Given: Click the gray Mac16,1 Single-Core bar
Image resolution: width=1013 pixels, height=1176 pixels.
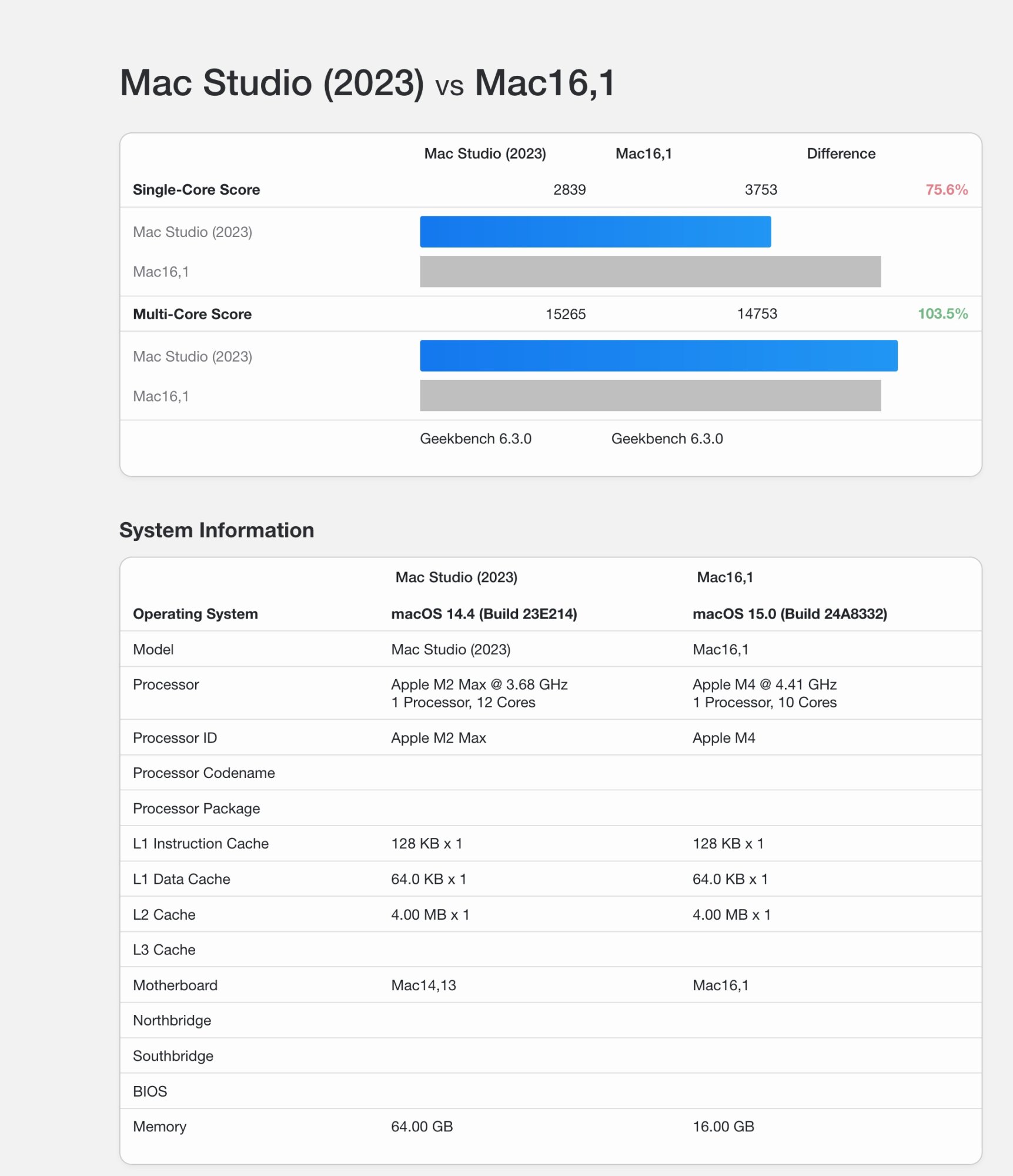Looking at the screenshot, I should tap(650, 272).
